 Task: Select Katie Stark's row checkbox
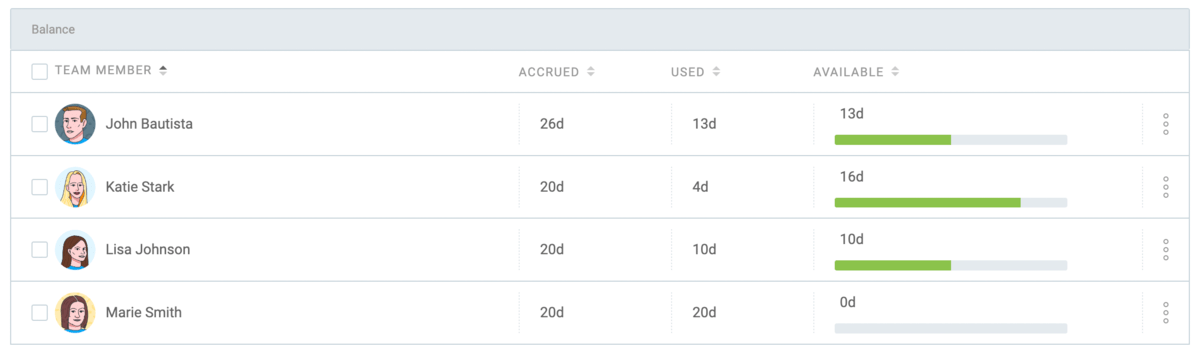tap(39, 187)
